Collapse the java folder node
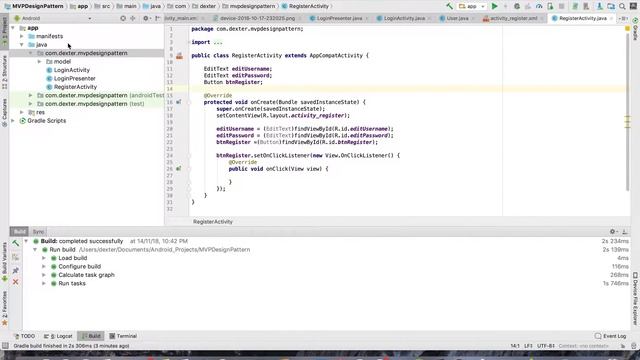The image size is (640, 360). (x=22, y=44)
